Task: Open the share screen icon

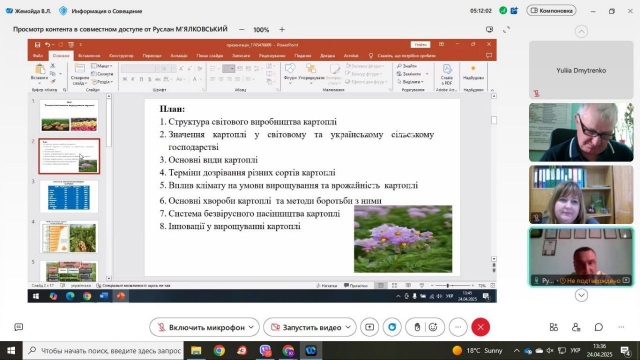Action: click(x=369, y=327)
